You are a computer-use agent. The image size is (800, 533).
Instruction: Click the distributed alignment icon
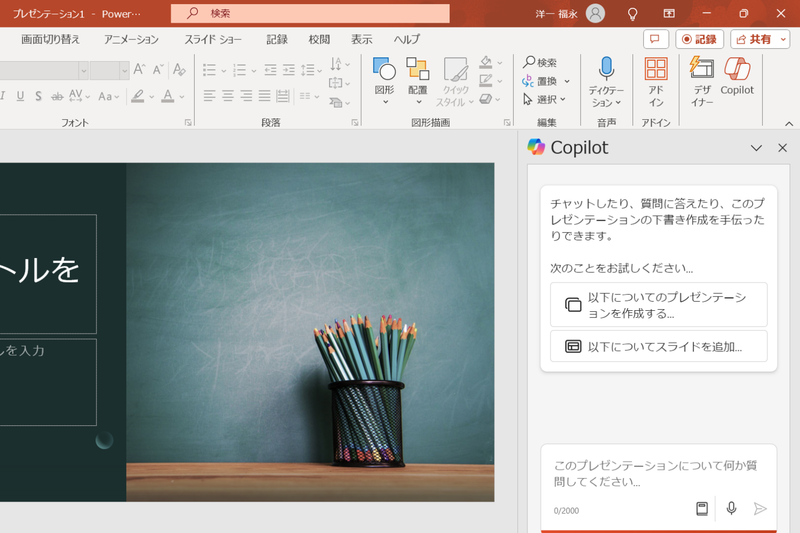tap(283, 95)
